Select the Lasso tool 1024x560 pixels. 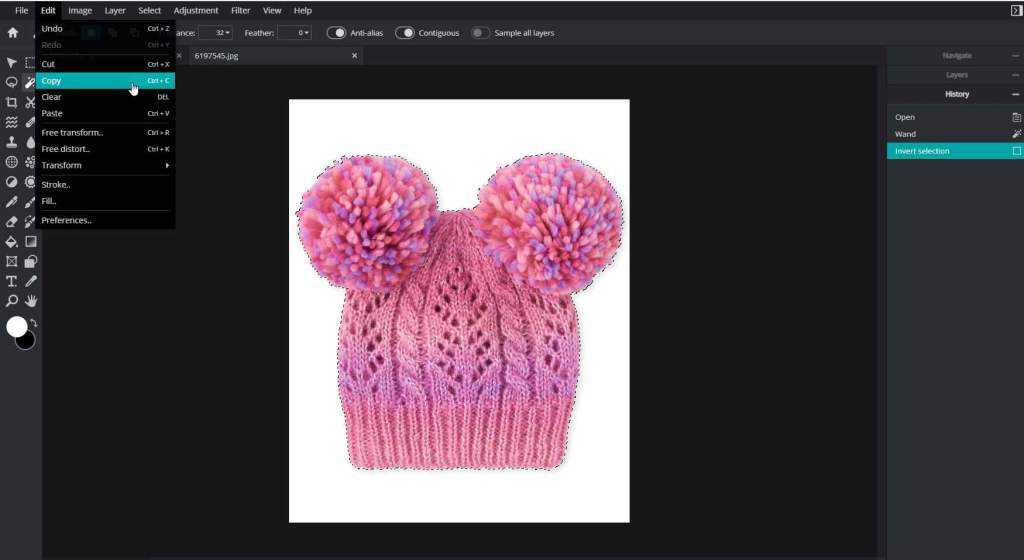pyautogui.click(x=11, y=82)
